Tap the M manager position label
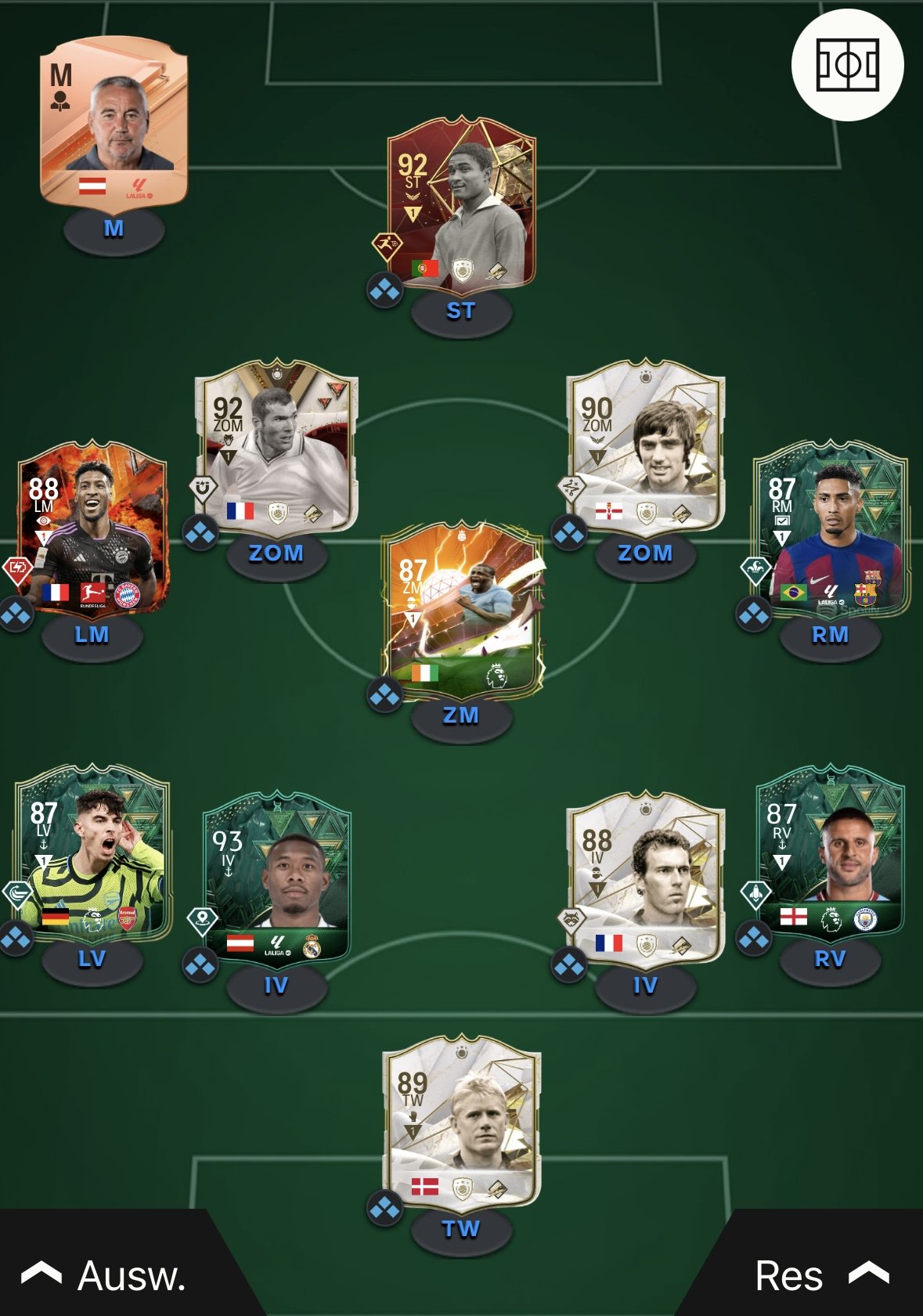The image size is (923, 1316). coord(114,229)
